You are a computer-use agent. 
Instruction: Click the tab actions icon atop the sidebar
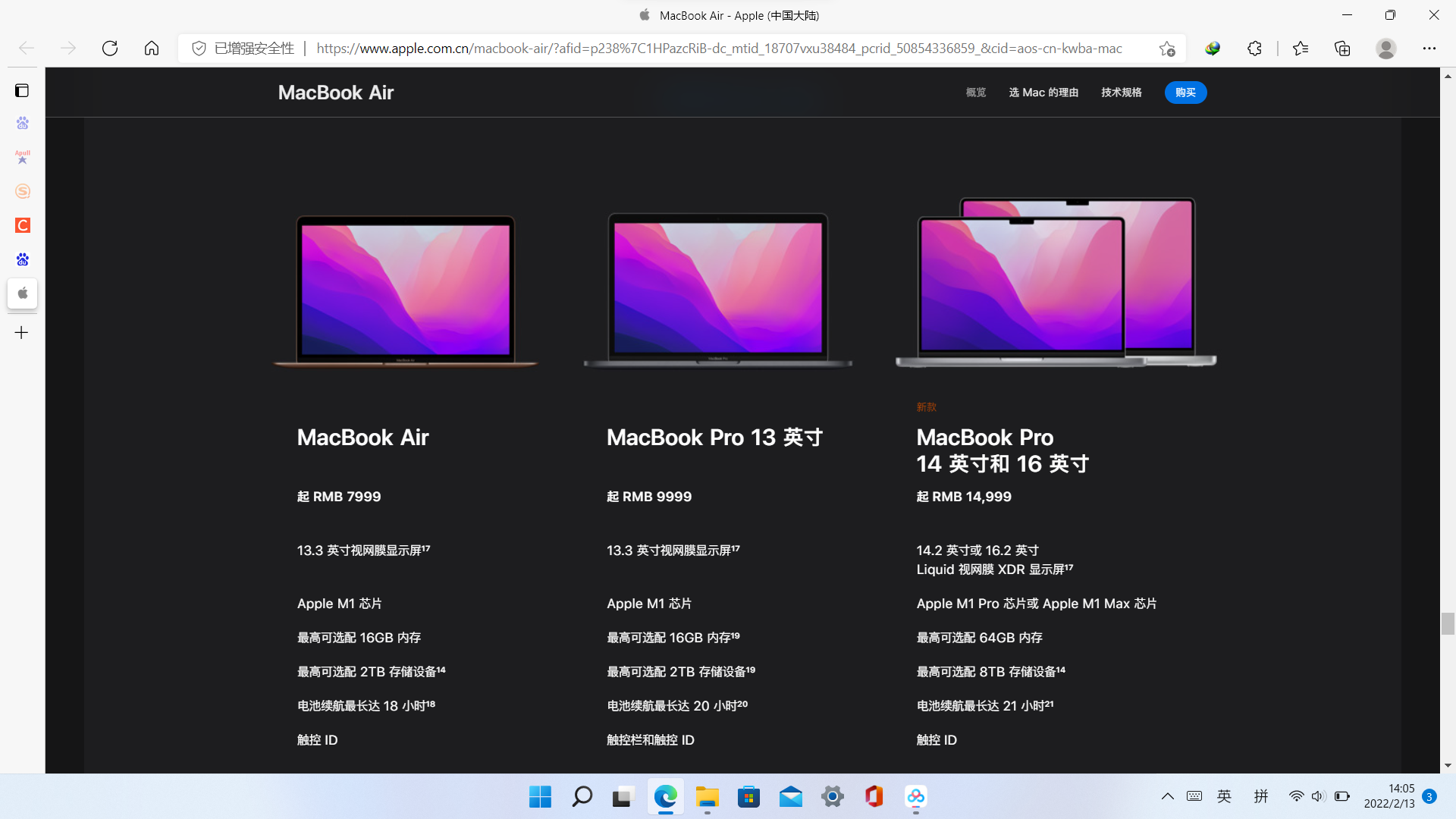point(22,89)
